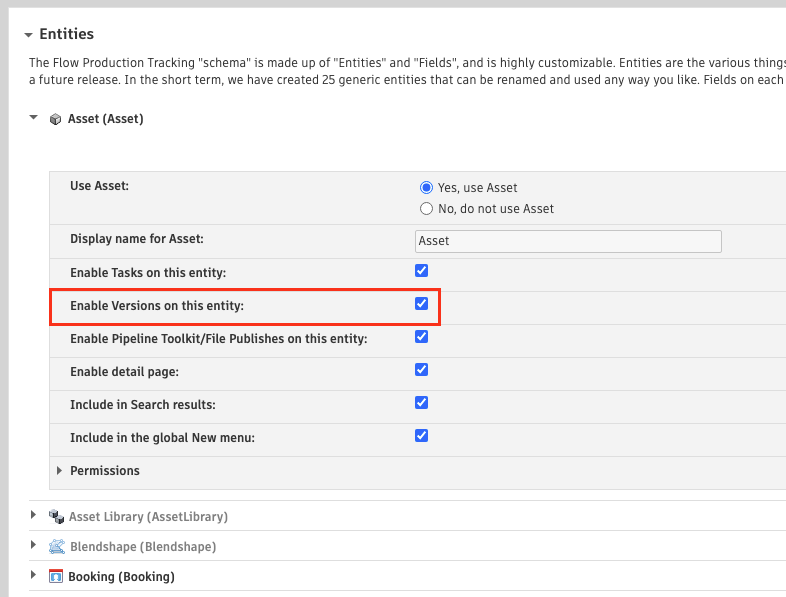The image size is (786, 597).
Task: Select 'No, do not use Asset' option
Action: (x=427, y=209)
